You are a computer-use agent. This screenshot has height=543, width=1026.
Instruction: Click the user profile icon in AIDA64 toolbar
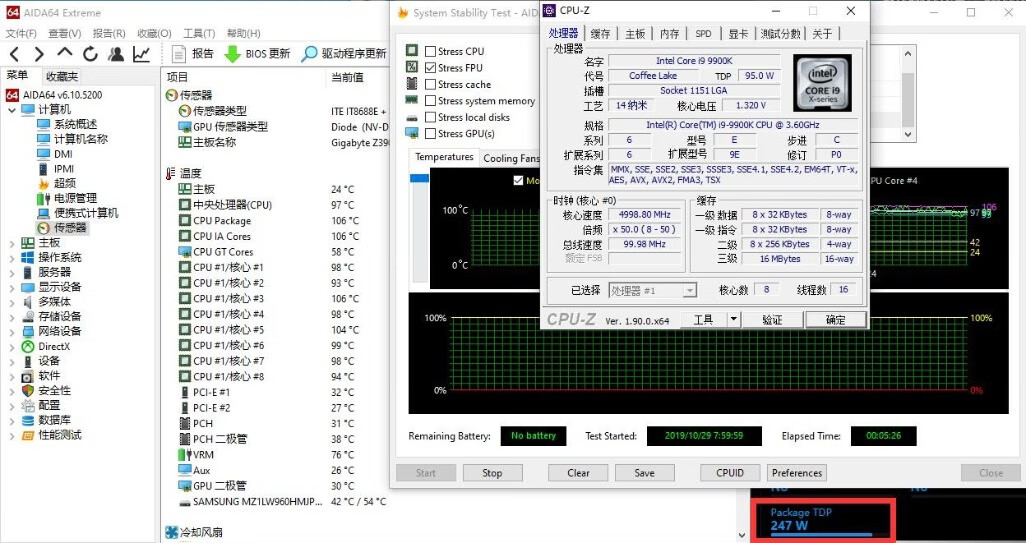pyautogui.click(x=116, y=54)
